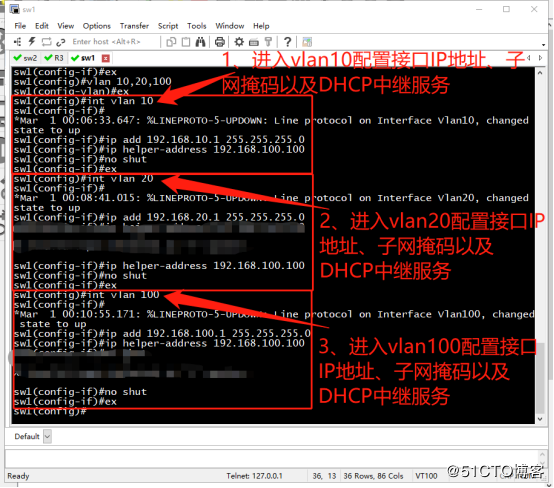Switch to the R3 session tab
Viewport: 554px width, 488px height.
[54, 58]
